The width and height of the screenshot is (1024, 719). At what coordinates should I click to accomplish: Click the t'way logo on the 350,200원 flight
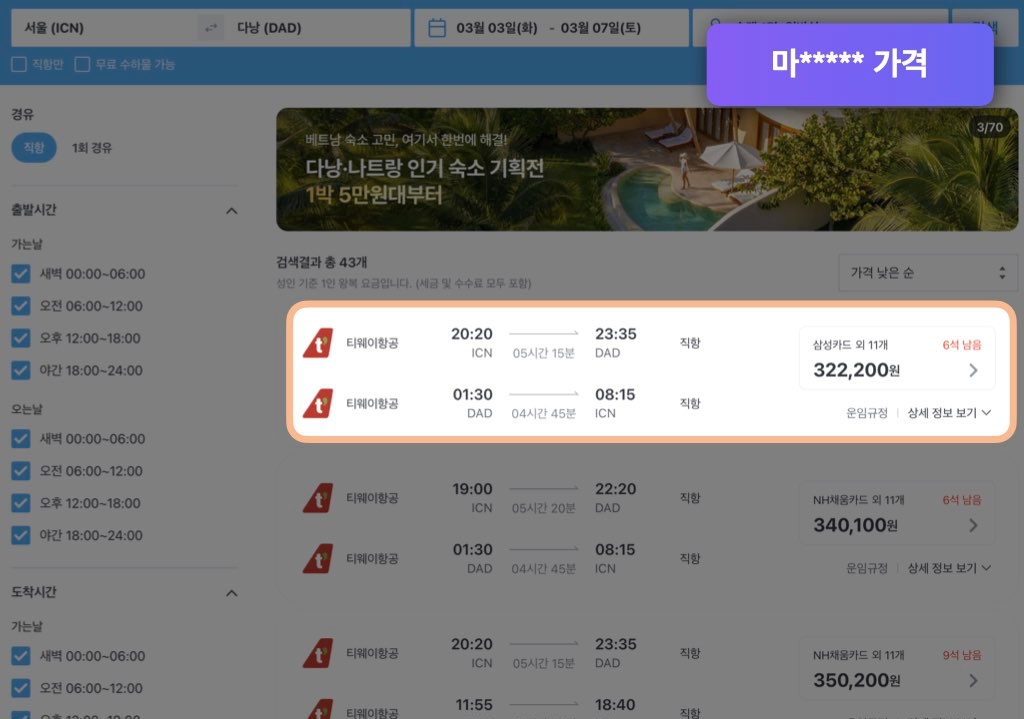pyautogui.click(x=318, y=650)
